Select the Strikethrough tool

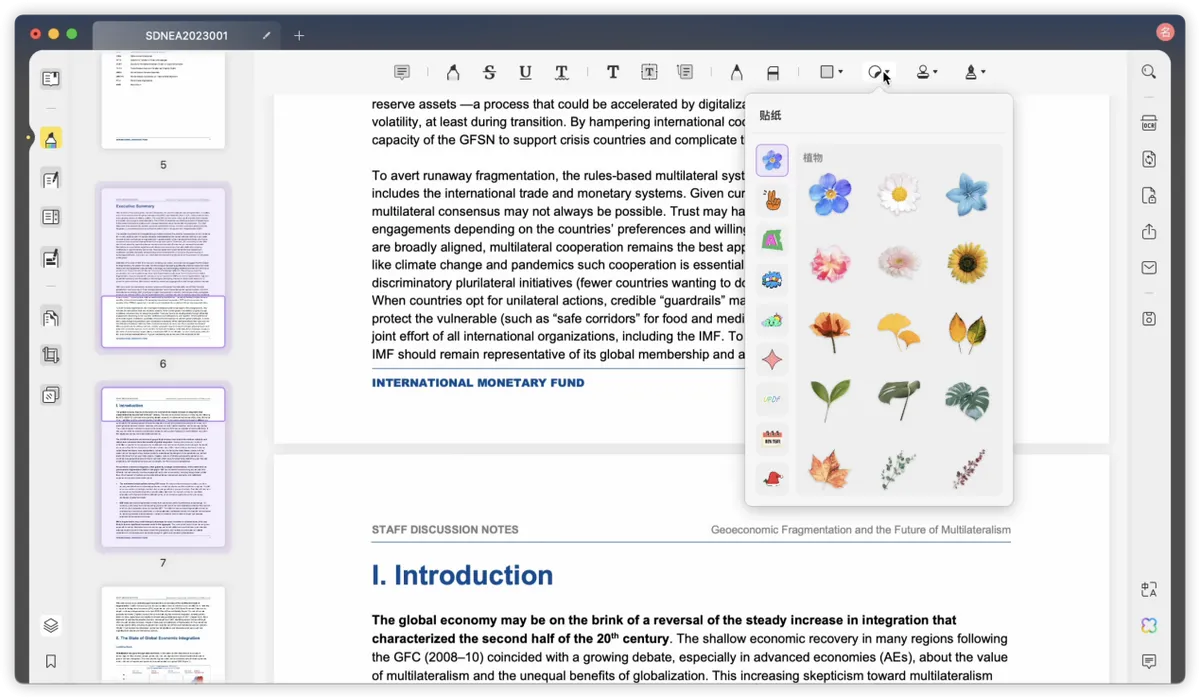pyautogui.click(x=489, y=72)
